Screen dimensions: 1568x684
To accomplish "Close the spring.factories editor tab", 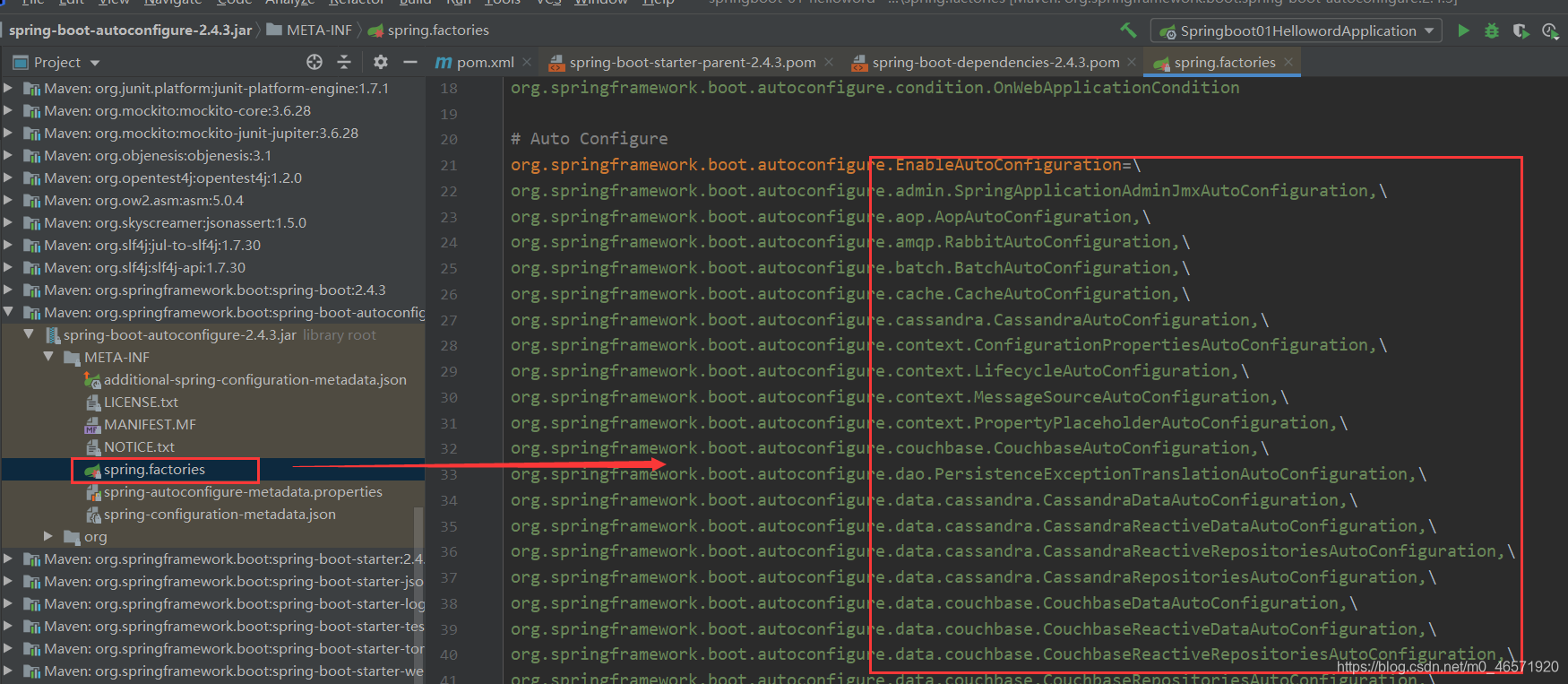I will [1288, 62].
